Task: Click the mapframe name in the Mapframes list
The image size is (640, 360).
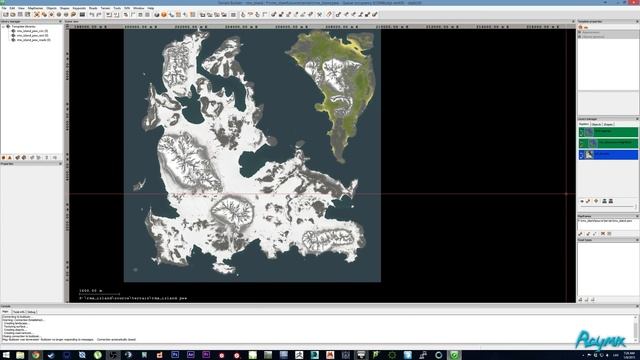Action: pyautogui.click(x=604, y=221)
